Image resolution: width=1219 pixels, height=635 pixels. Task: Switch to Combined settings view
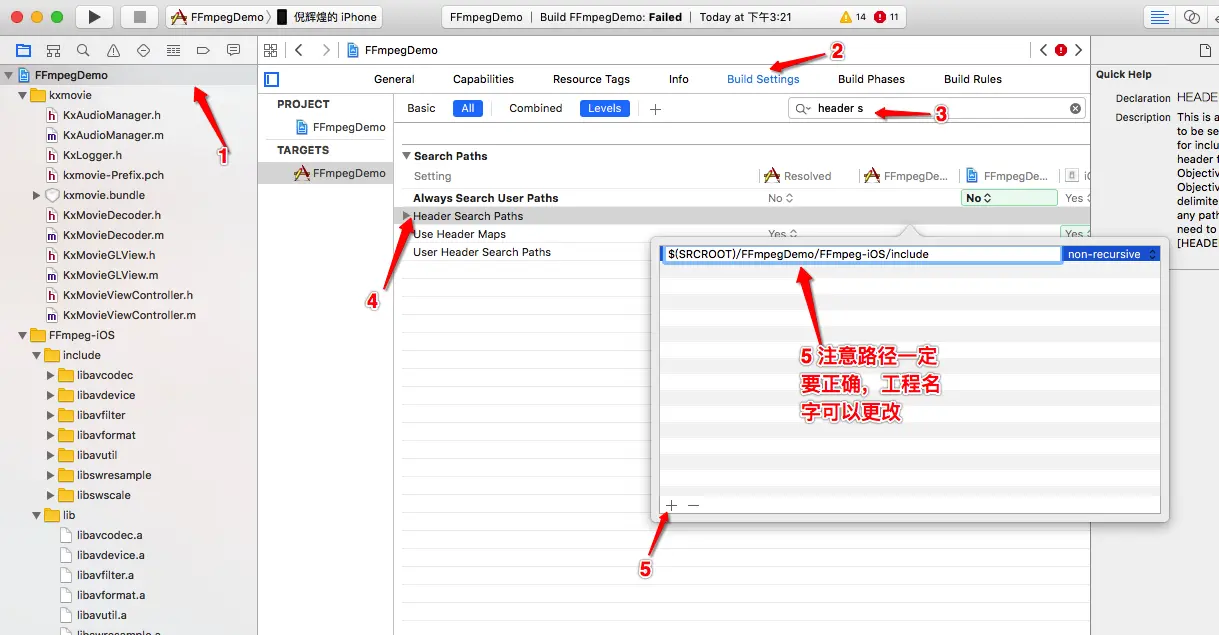point(536,108)
